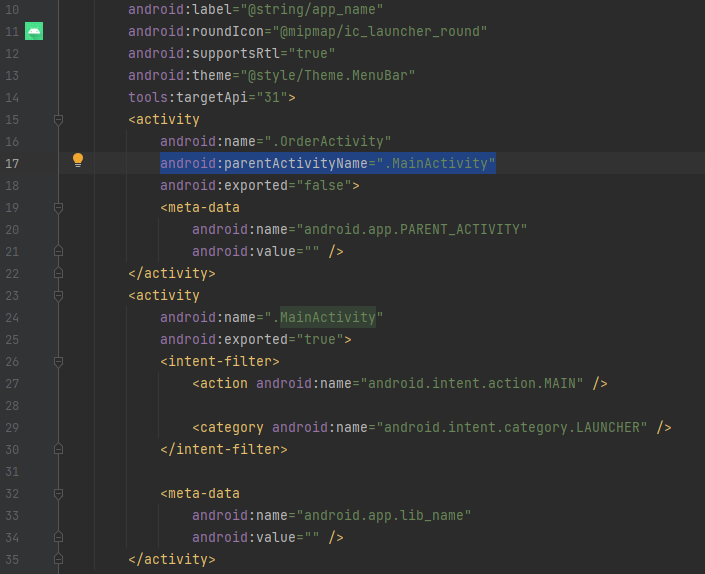Click the closing activity tag on line 35

click(x=172, y=560)
